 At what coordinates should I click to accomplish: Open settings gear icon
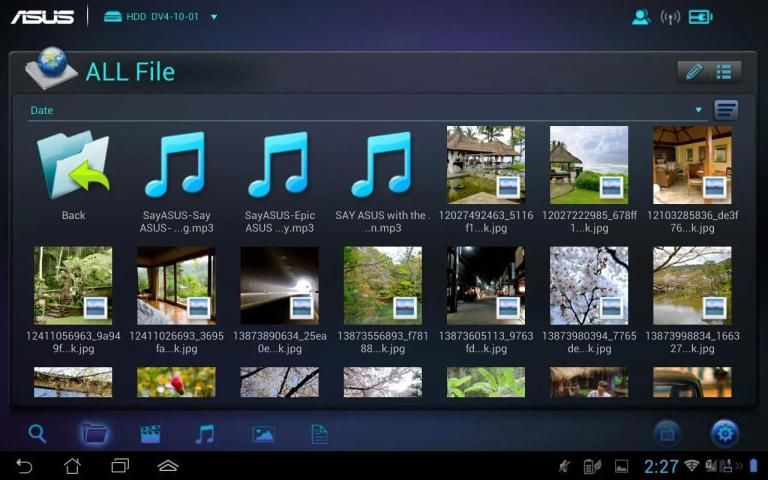pos(725,433)
